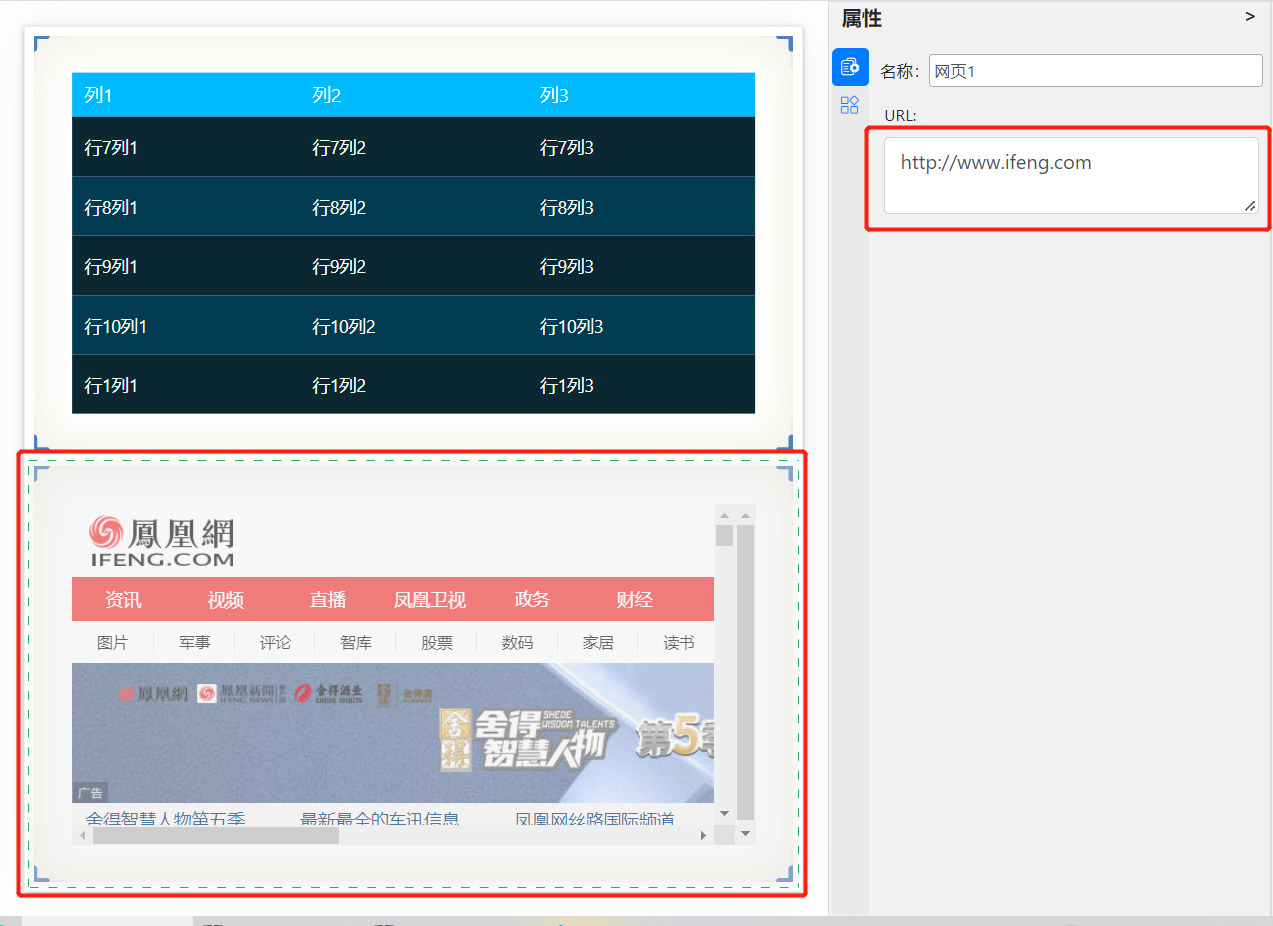Click the 鳳凰網 IFENG.COM logo
Viewport: 1273px width, 926px height.
pos(162,541)
